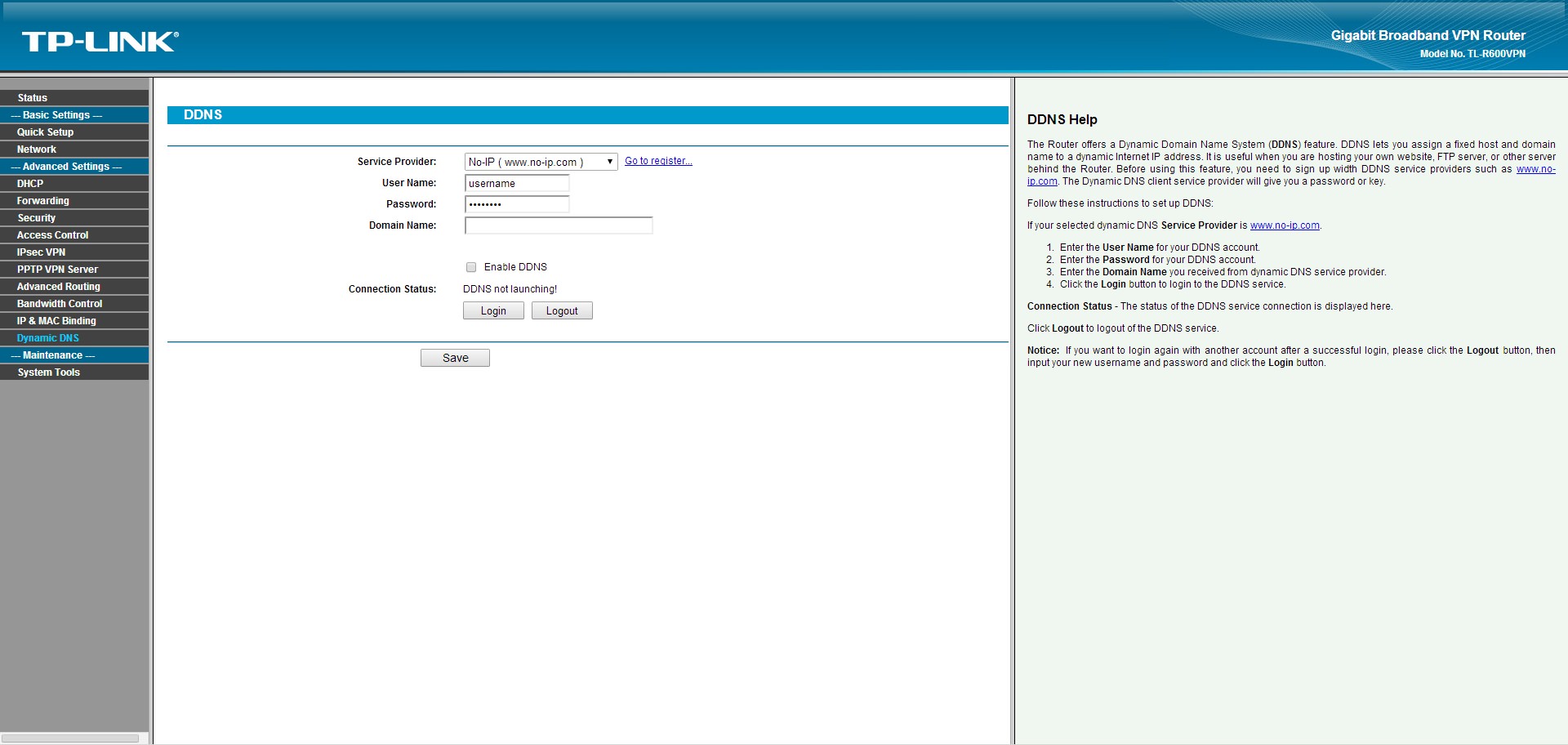This screenshot has width=1568, height=745.
Task: Click the Logout button
Action: tap(562, 311)
